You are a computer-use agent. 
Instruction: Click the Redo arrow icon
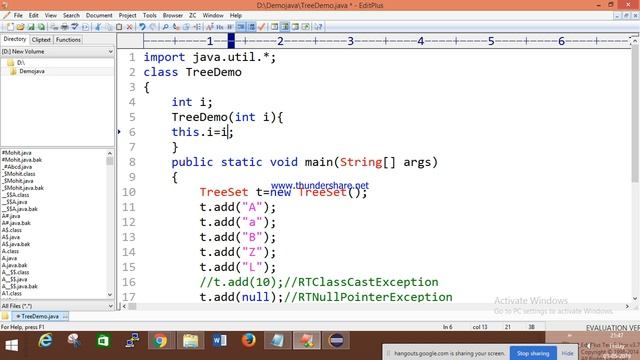(x=153, y=27)
